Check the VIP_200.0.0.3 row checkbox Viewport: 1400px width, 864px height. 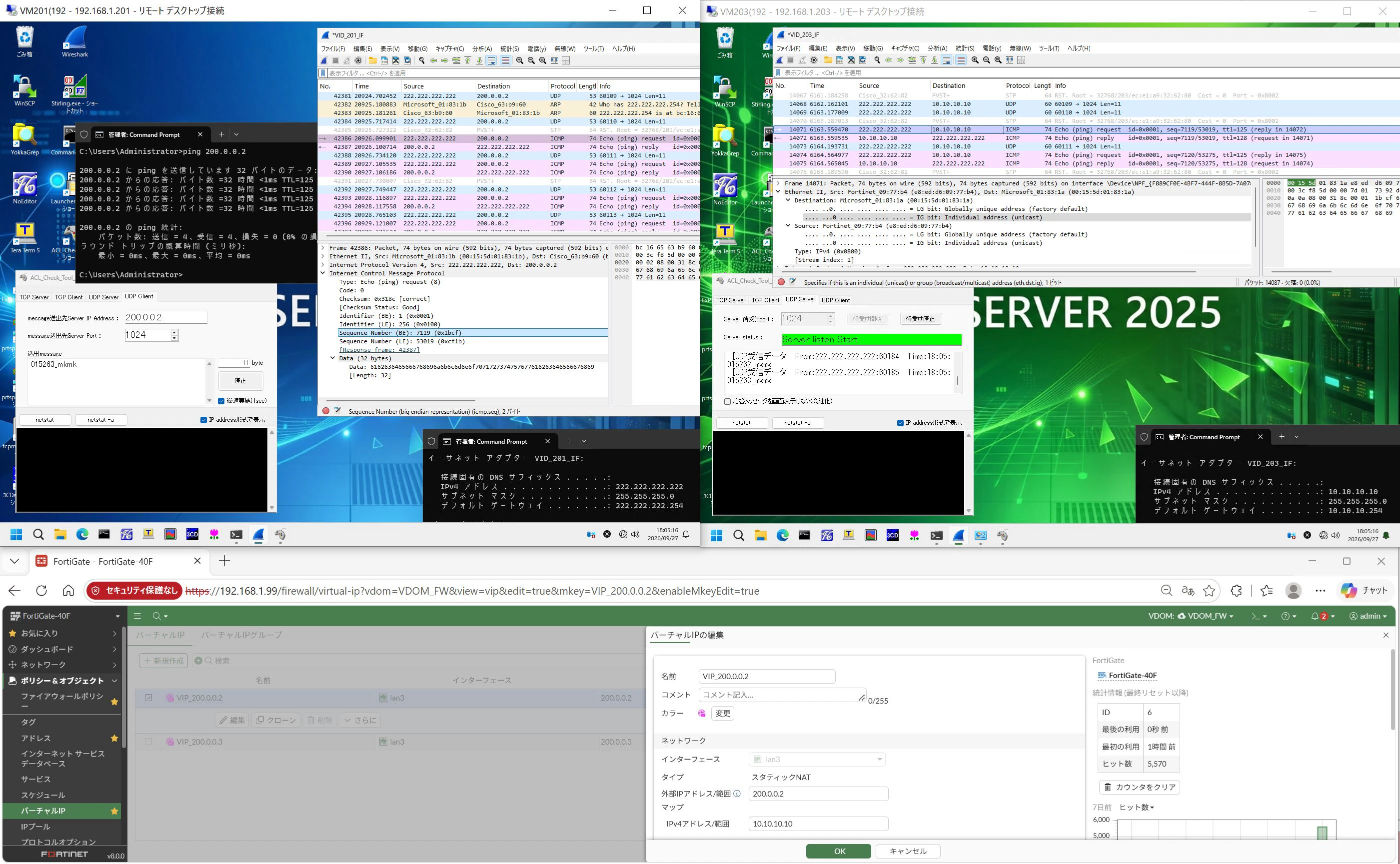pos(148,742)
